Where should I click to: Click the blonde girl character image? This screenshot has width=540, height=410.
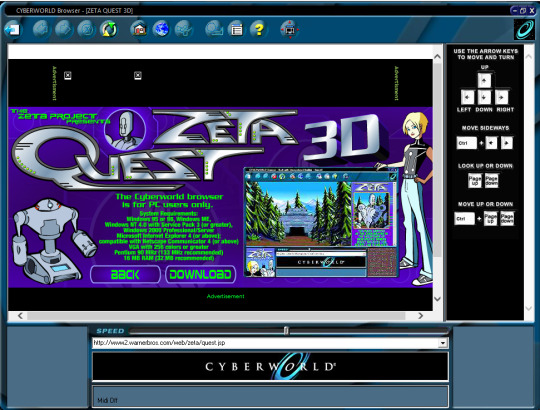click(x=408, y=198)
